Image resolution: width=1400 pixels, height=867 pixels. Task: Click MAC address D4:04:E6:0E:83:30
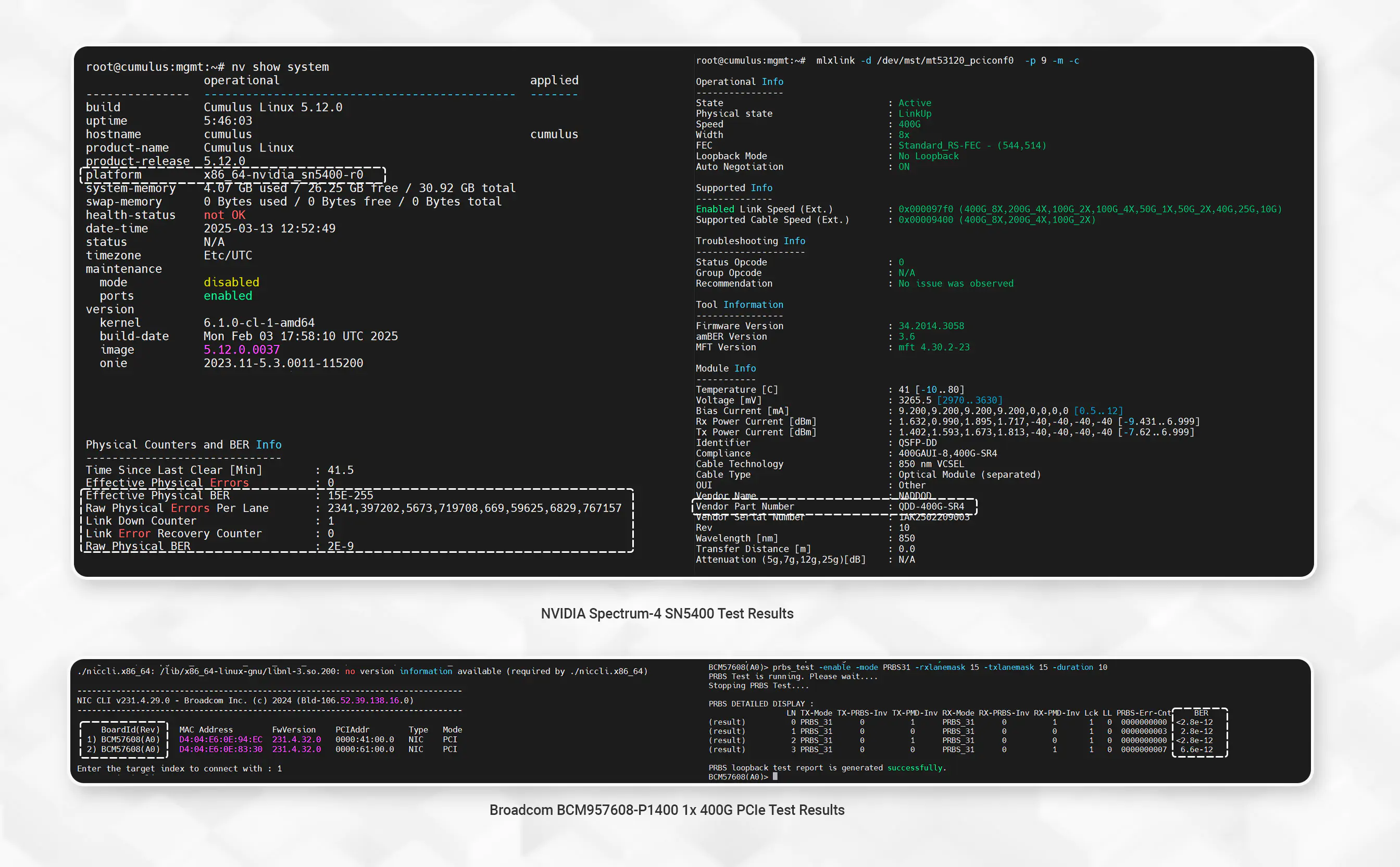pyautogui.click(x=220, y=749)
